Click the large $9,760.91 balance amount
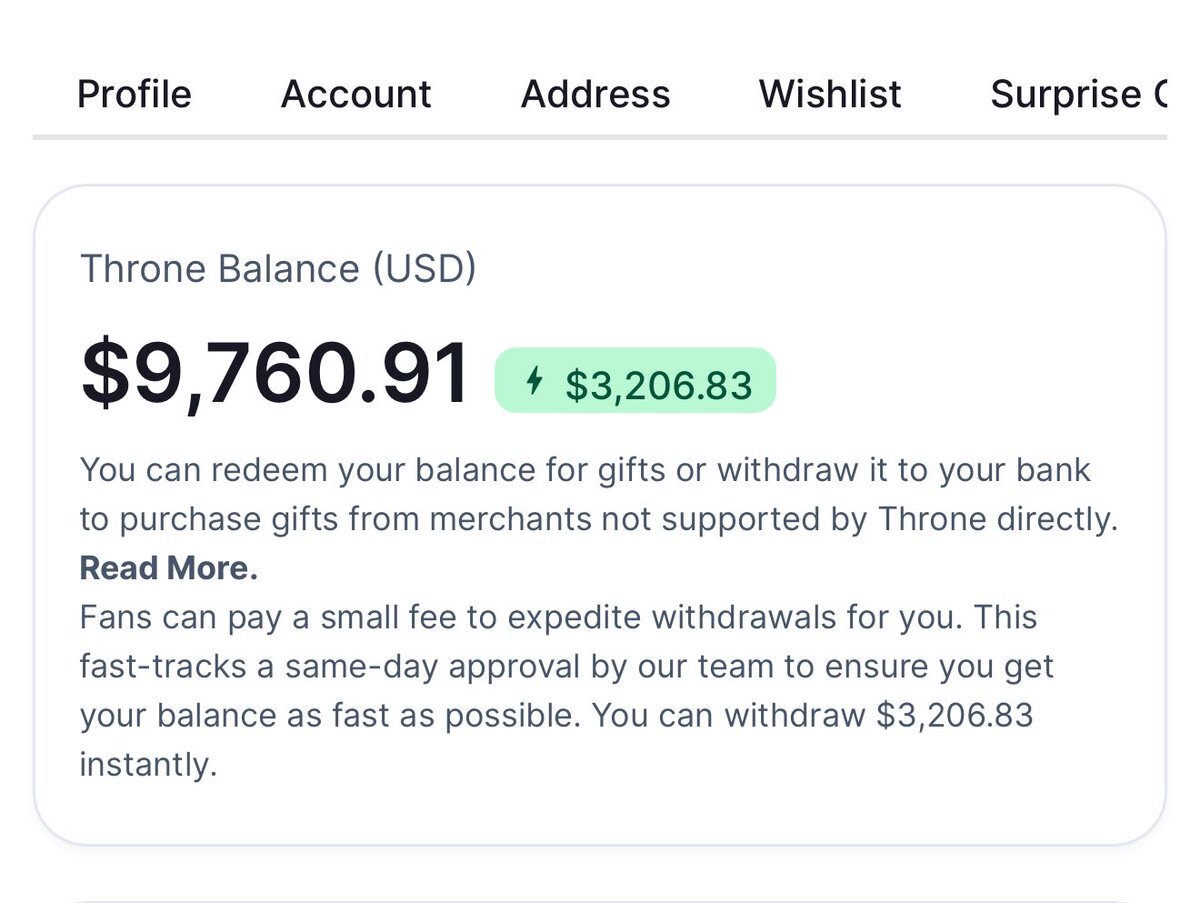 275,374
